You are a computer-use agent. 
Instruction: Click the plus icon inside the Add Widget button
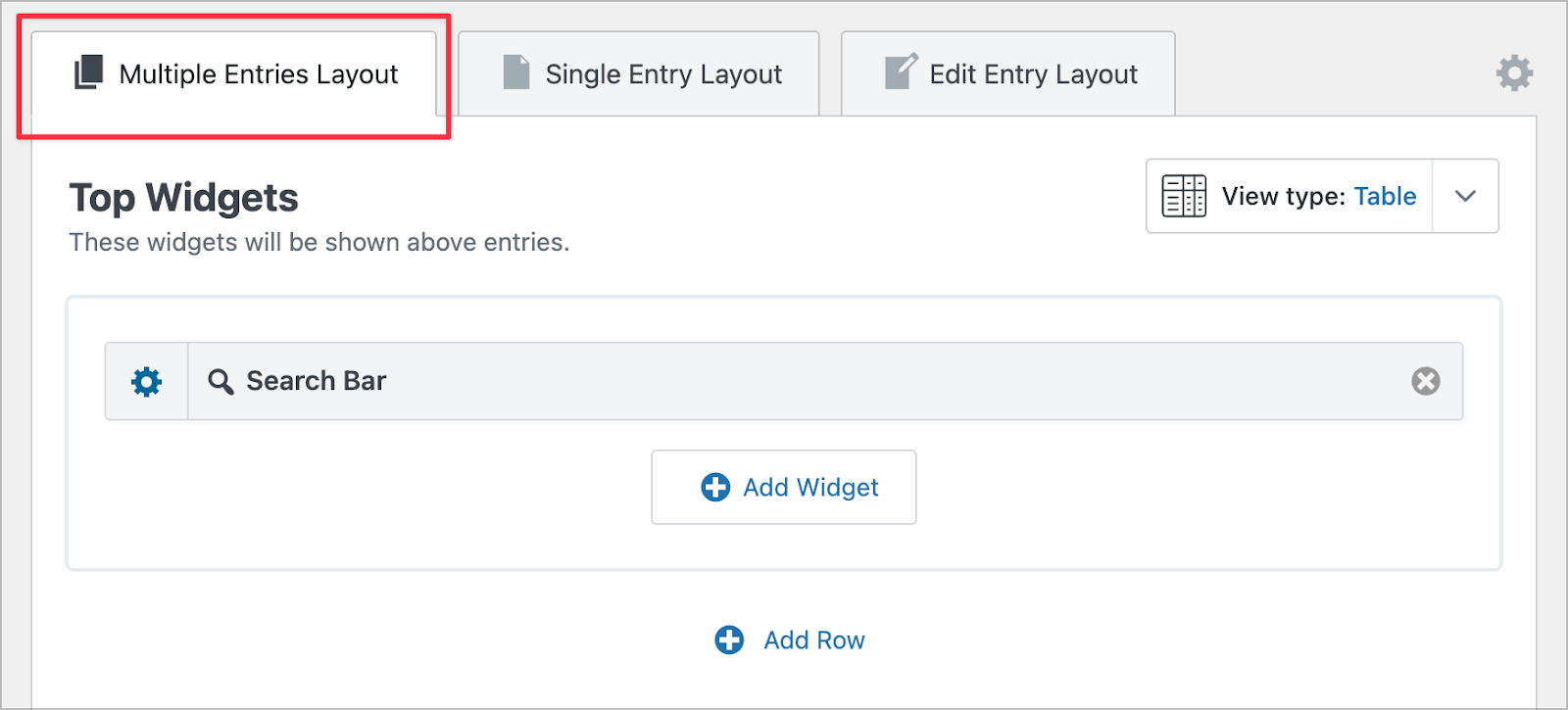tap(714, 487)
